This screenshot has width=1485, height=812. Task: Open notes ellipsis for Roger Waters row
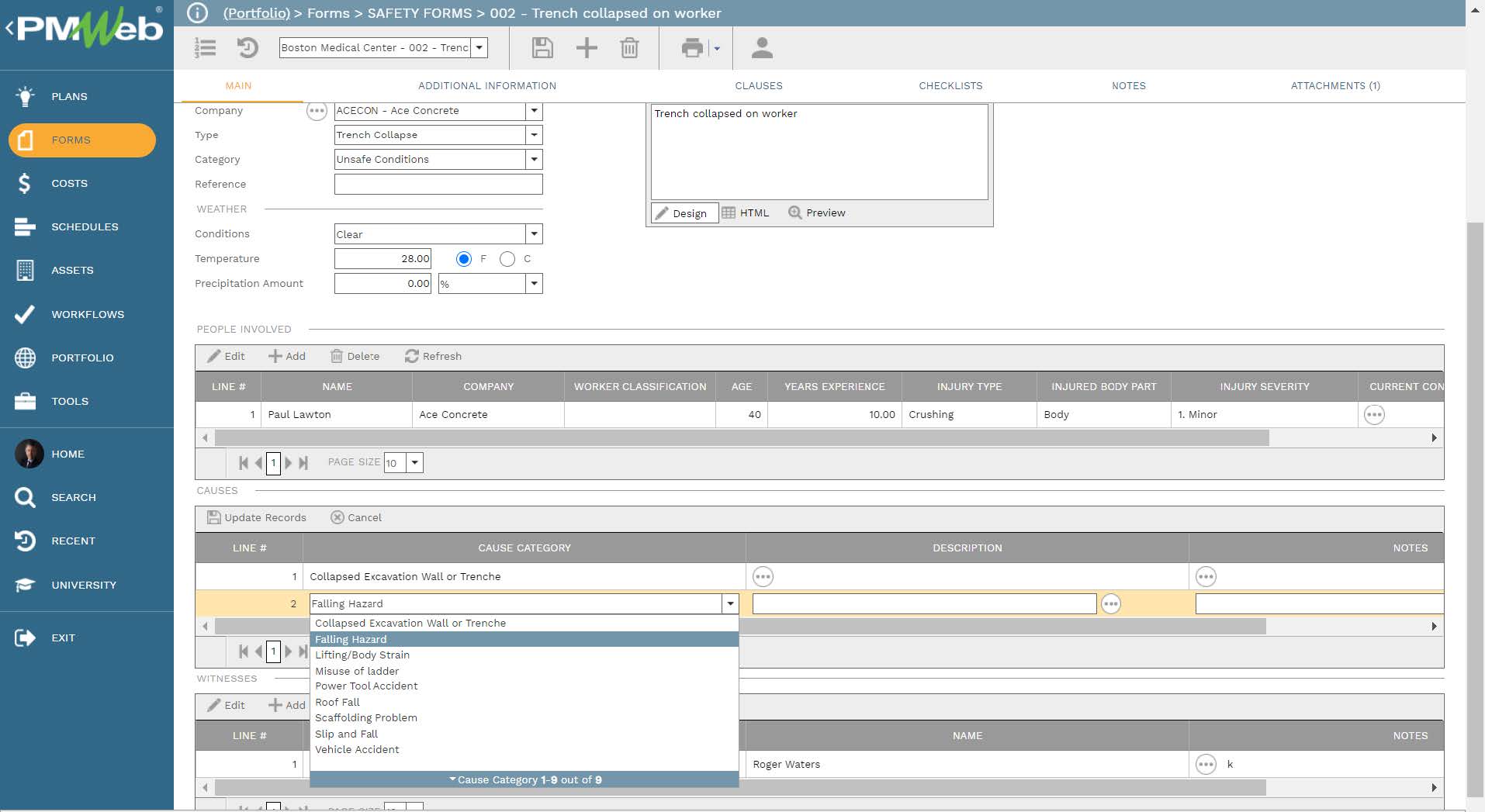tap(1206, 764)
